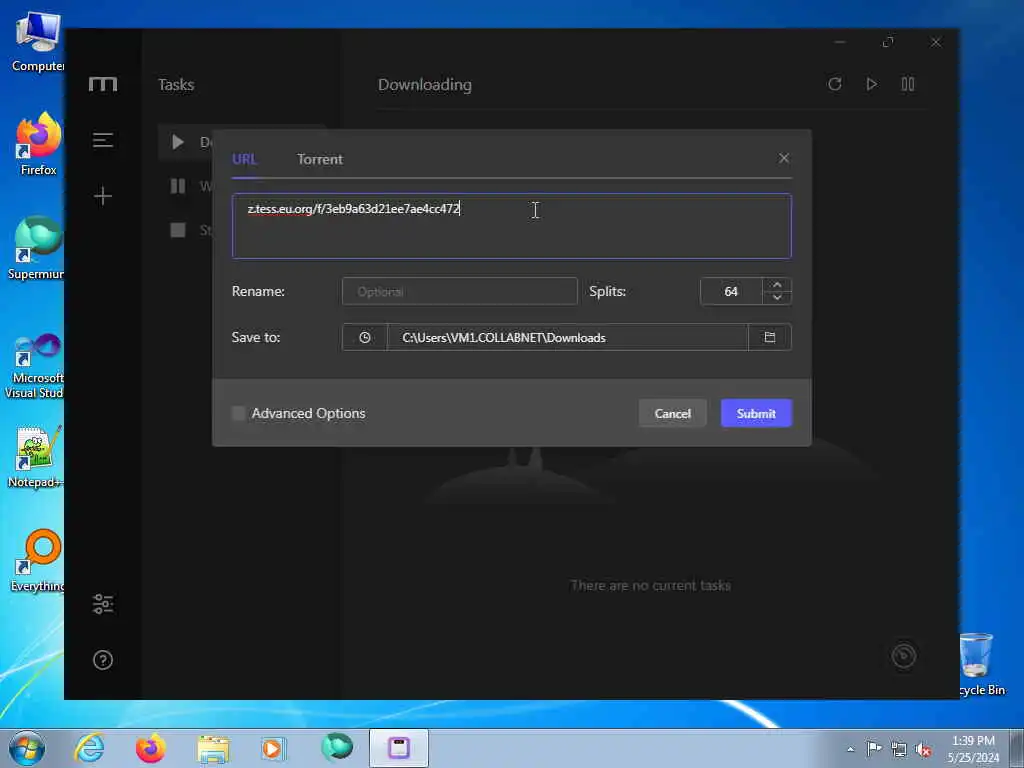Image resolution: width=1024 pixels, height=768 pixels.
Task: Click the Motrix logo in sidebar
Action: (103, 84)
